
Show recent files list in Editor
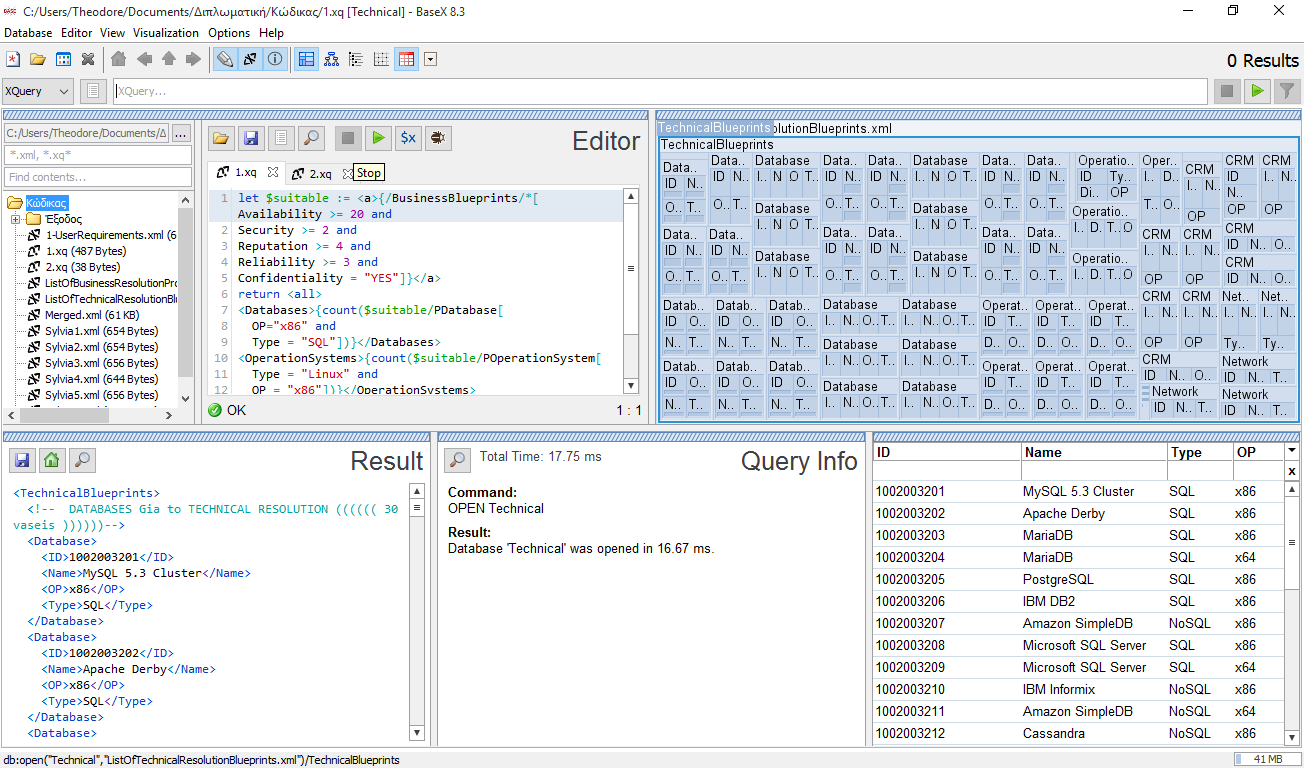282,138
